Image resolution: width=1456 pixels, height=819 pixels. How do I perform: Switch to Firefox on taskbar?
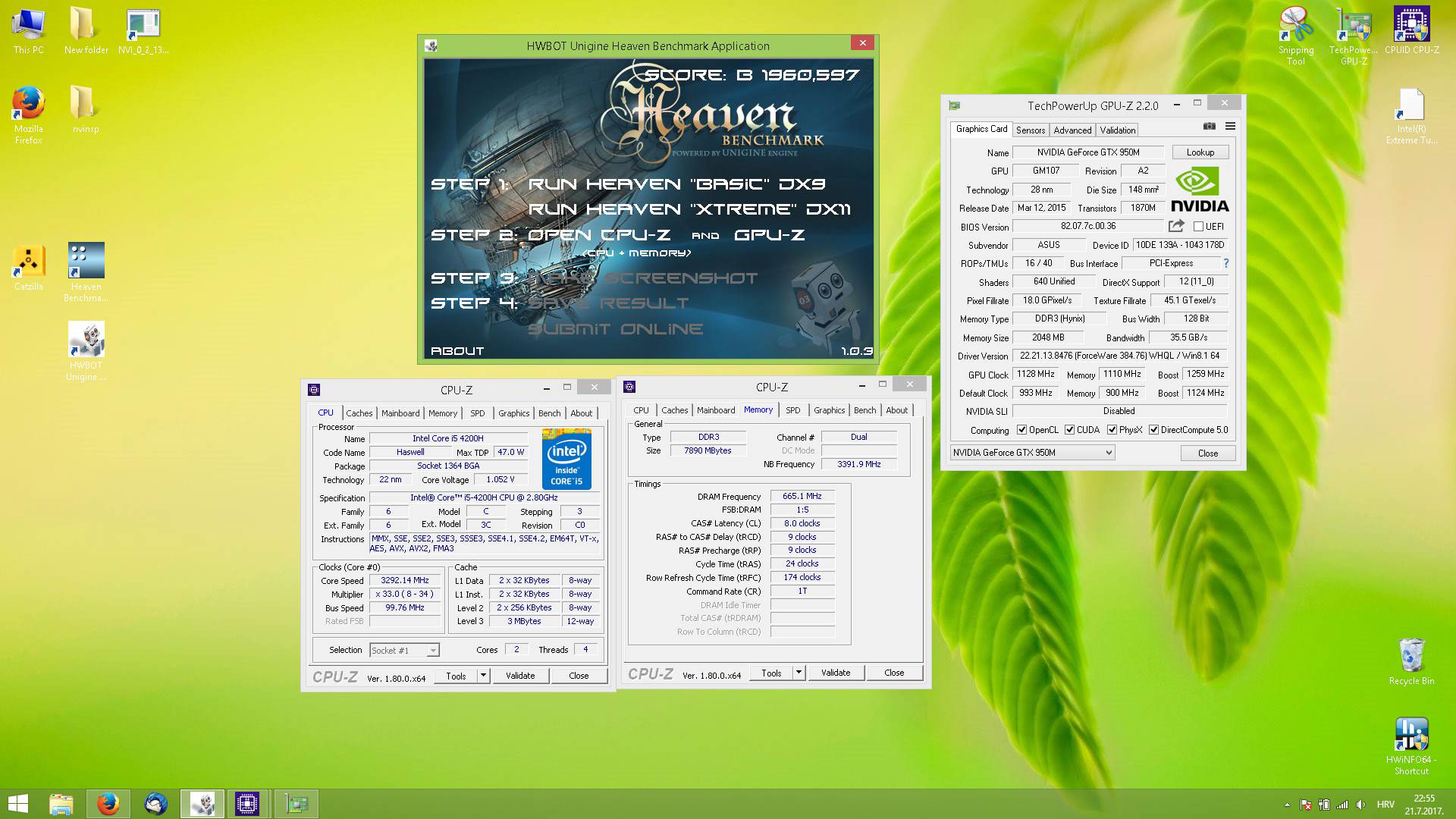[108, 803]
